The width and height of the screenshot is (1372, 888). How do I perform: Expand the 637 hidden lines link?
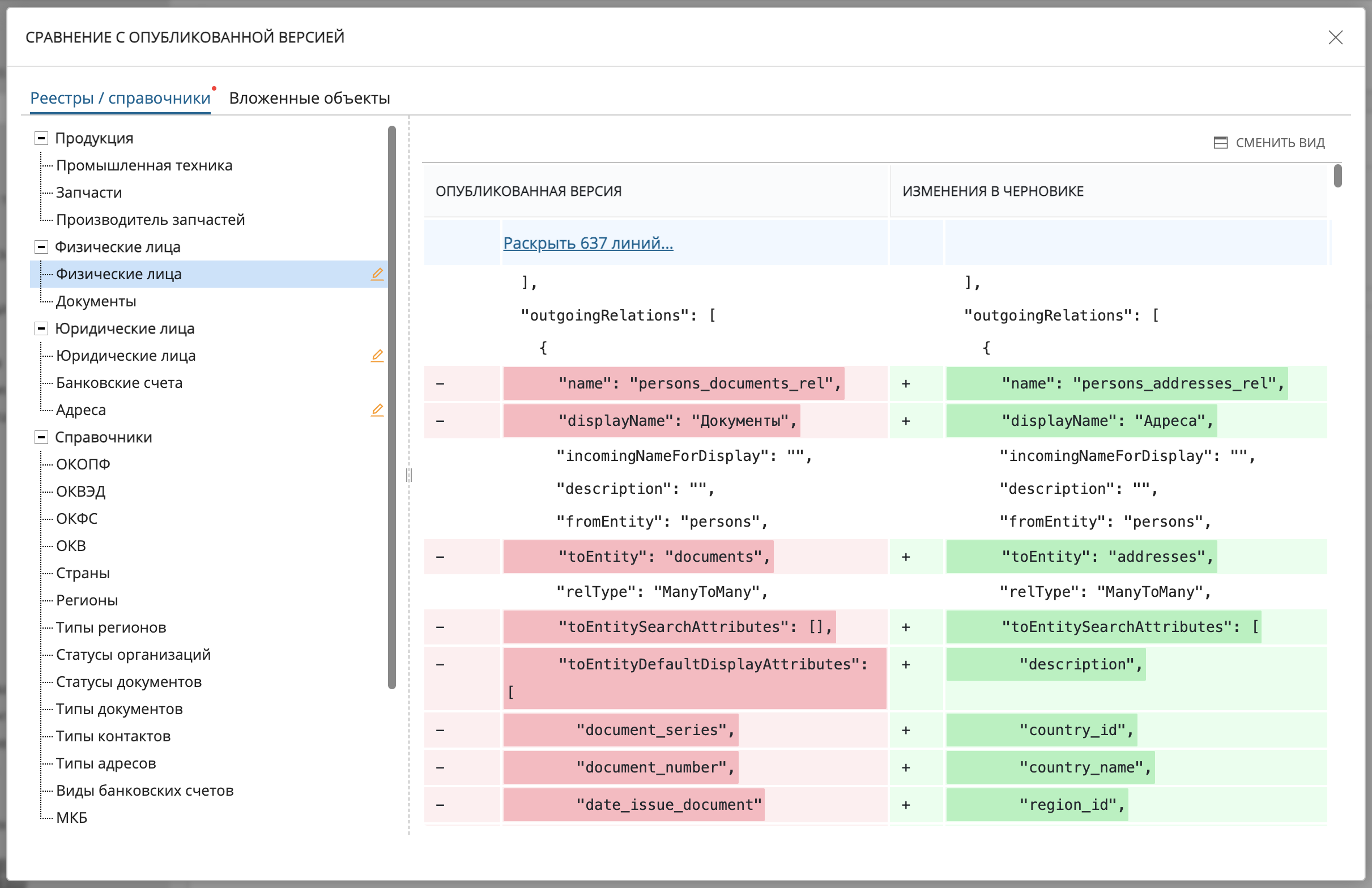click(x=588, y=243)
